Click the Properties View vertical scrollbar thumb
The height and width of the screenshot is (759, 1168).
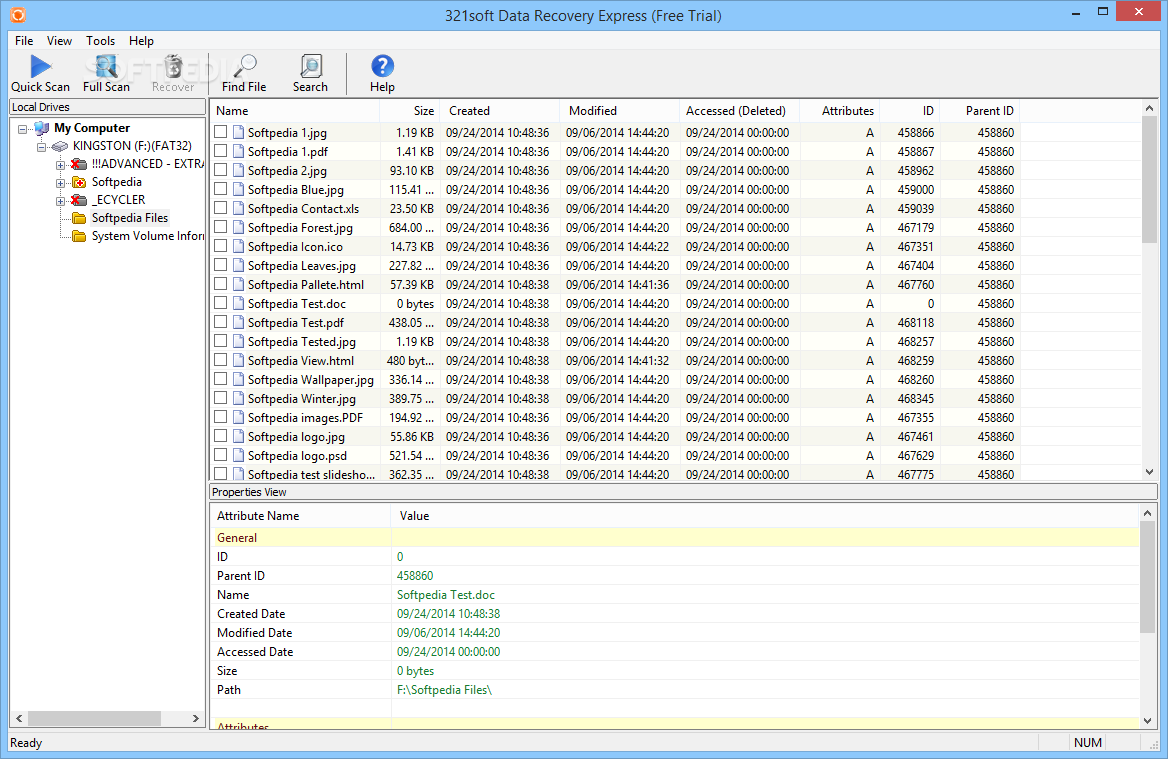[x=1147, y=577]
